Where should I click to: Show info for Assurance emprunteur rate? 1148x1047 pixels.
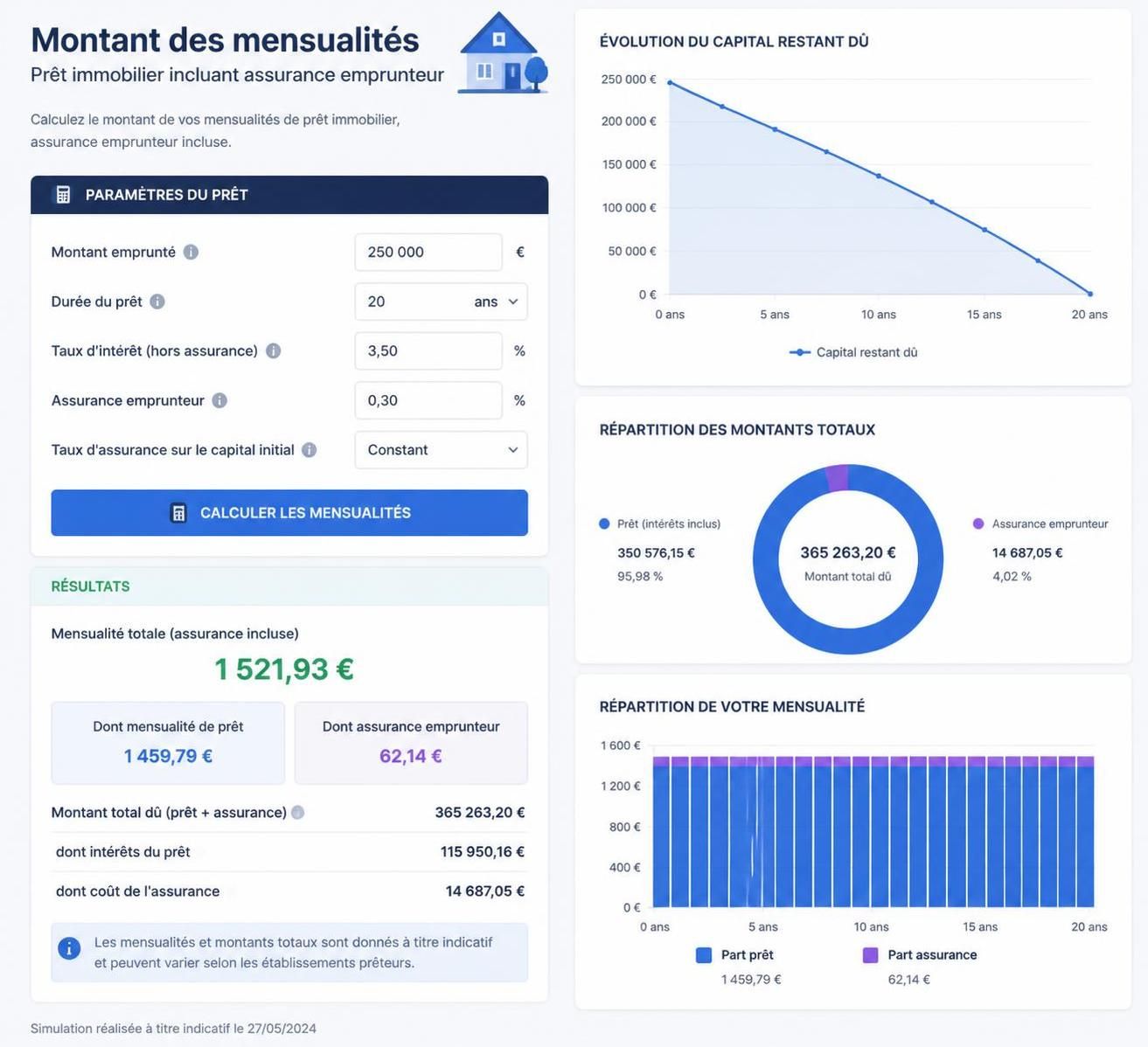click(219, 400)
